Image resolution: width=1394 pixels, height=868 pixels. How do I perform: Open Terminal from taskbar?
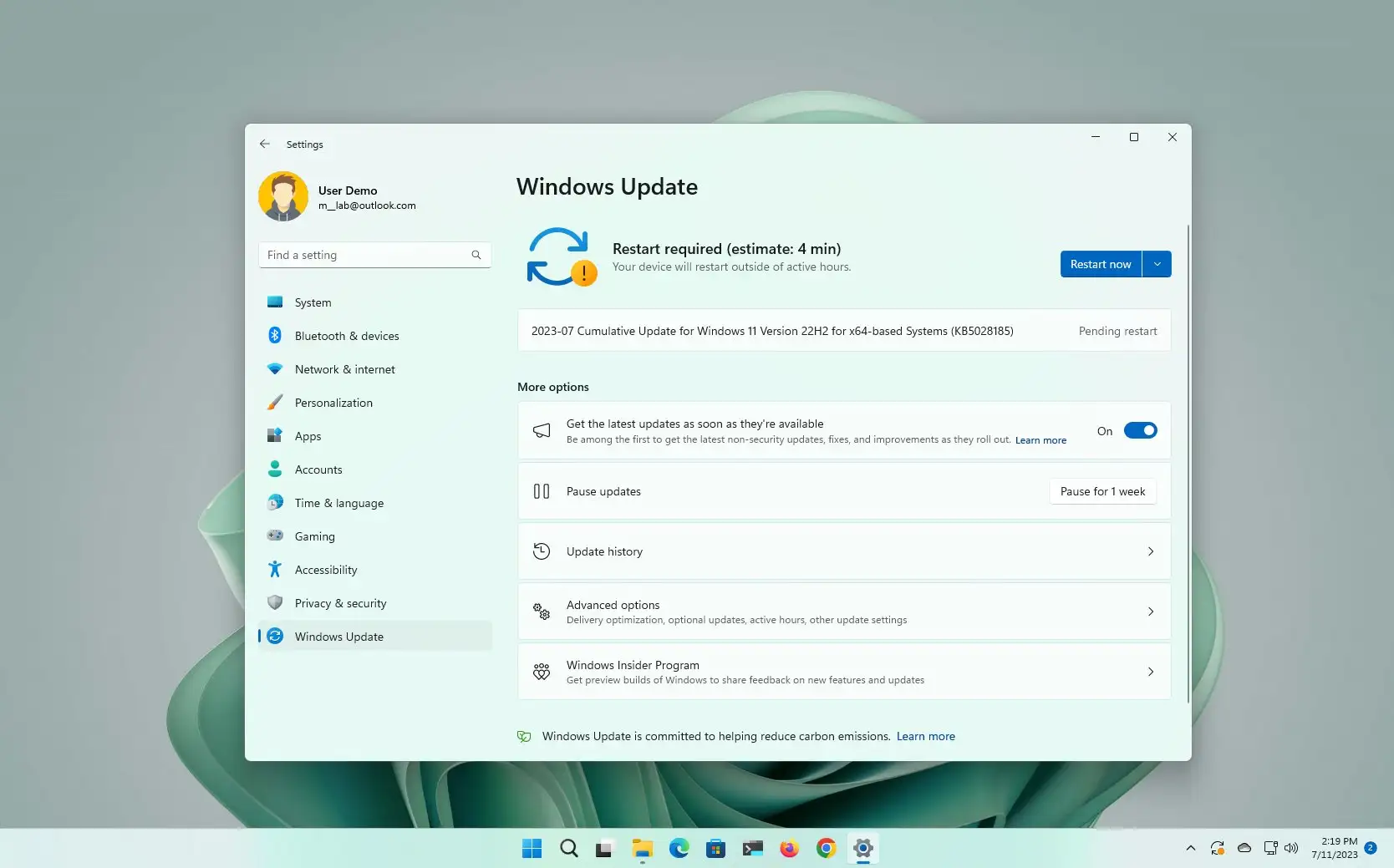752,849
